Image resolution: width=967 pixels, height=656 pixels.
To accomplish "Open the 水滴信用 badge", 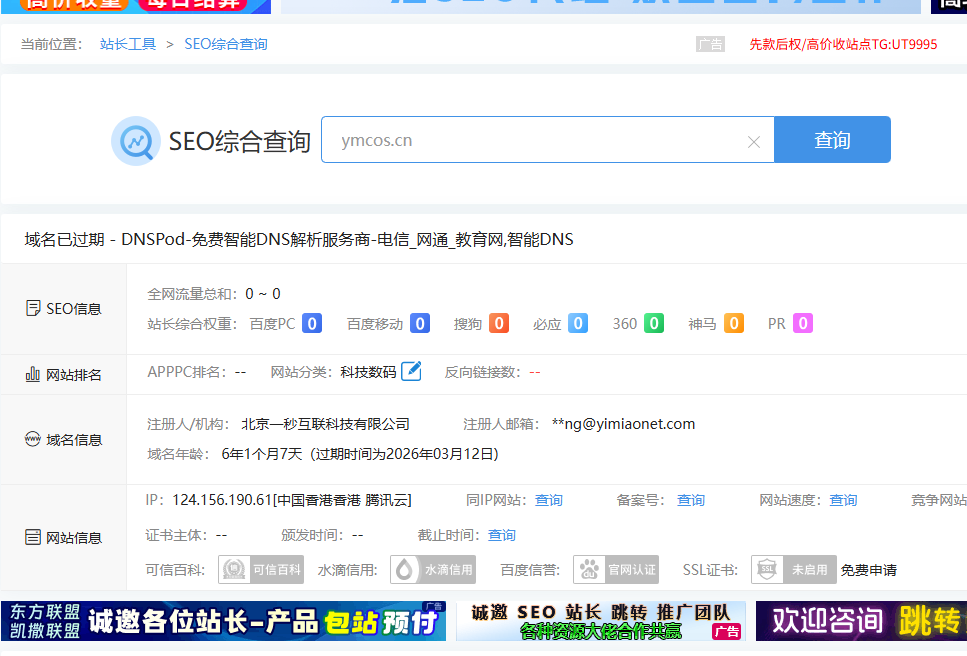I will click(433, 570).
